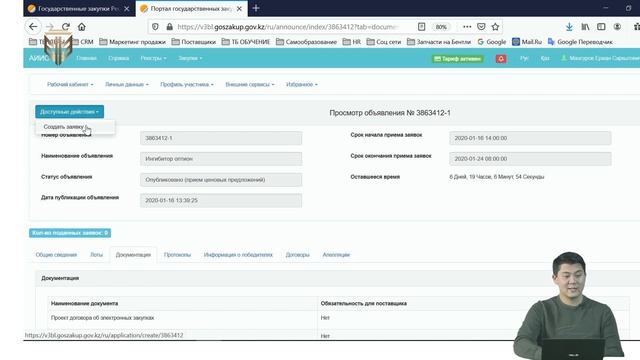Open a new browser tab with plus
This screenshot has height=360, width=640.
click(256, 8)
